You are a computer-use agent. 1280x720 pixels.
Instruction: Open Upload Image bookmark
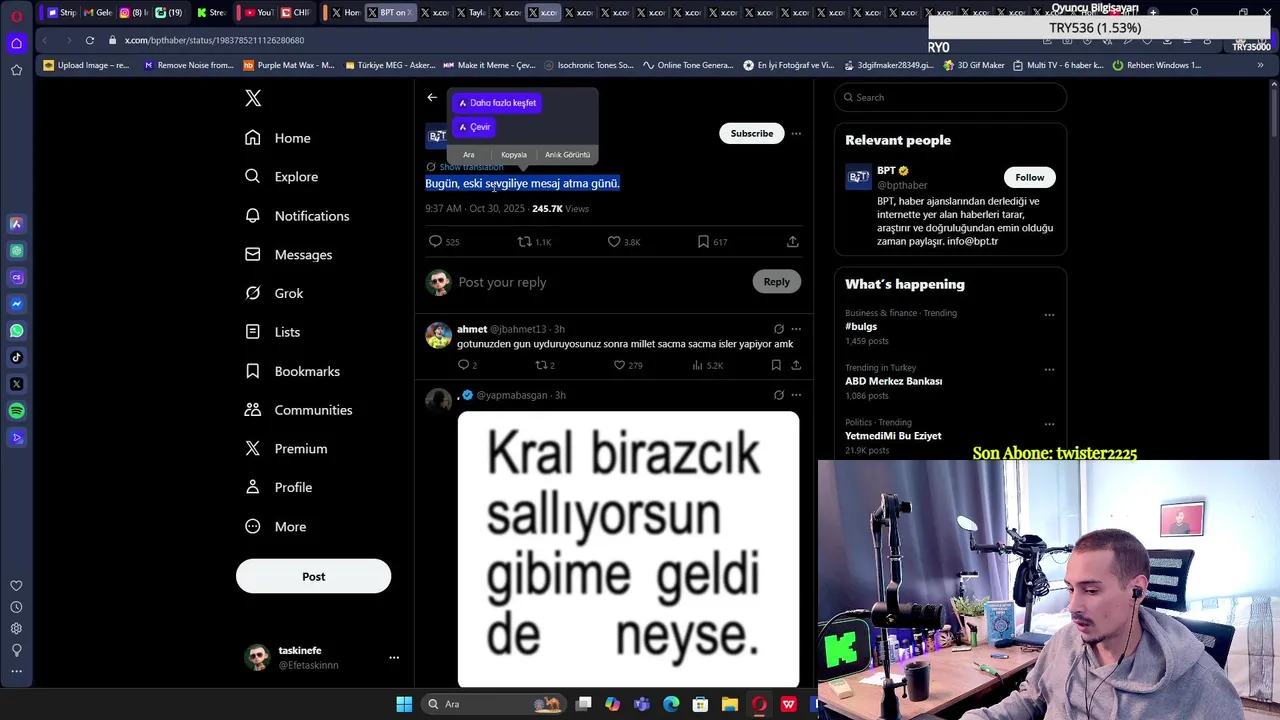[x=87, y=65]
